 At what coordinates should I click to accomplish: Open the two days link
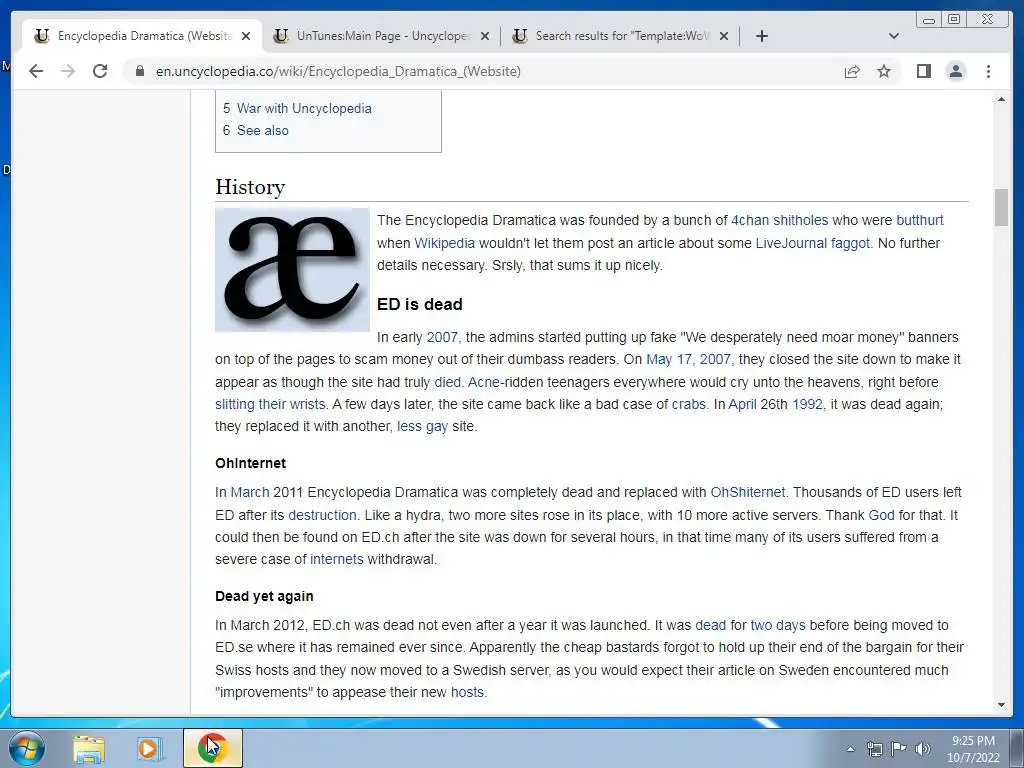(778, 626)
